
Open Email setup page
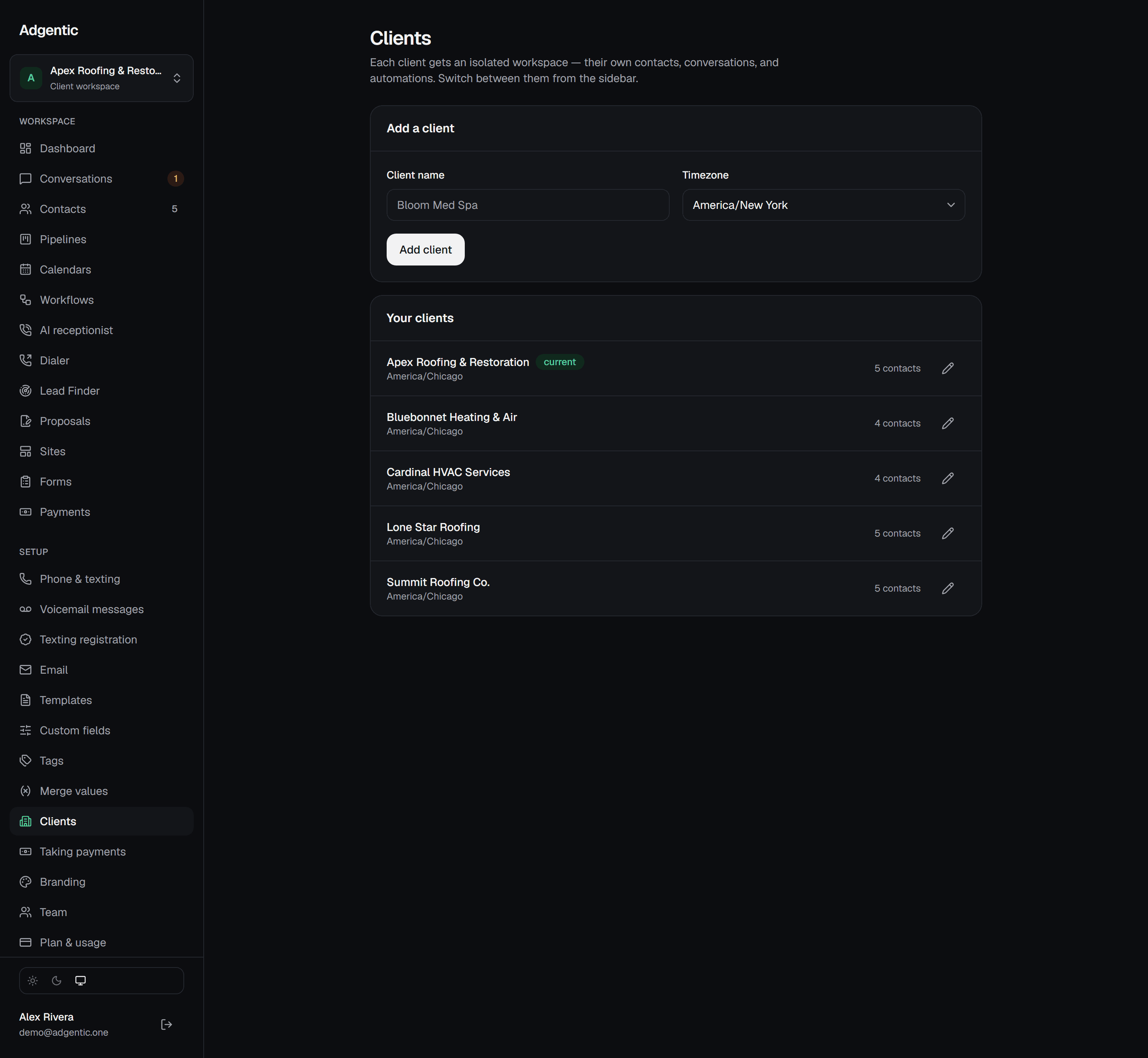(101, 670)
